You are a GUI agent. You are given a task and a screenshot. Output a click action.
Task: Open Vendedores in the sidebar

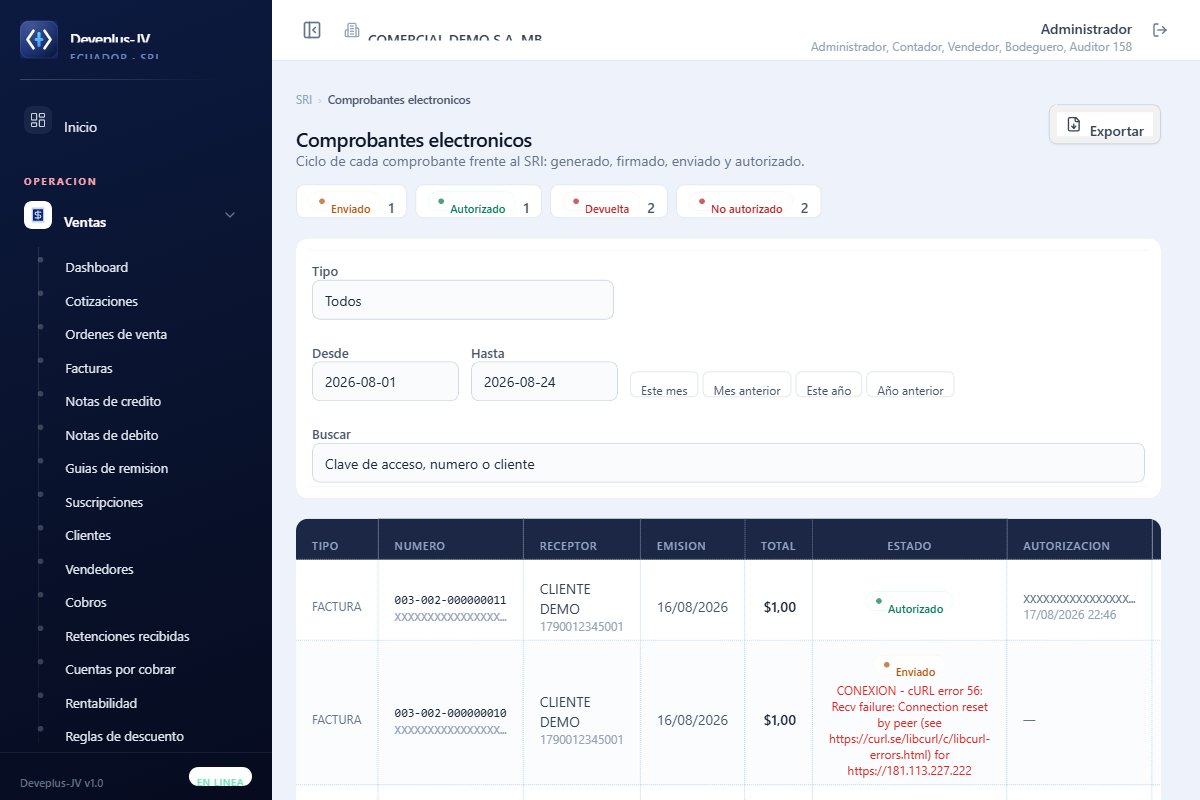[99, 569]
